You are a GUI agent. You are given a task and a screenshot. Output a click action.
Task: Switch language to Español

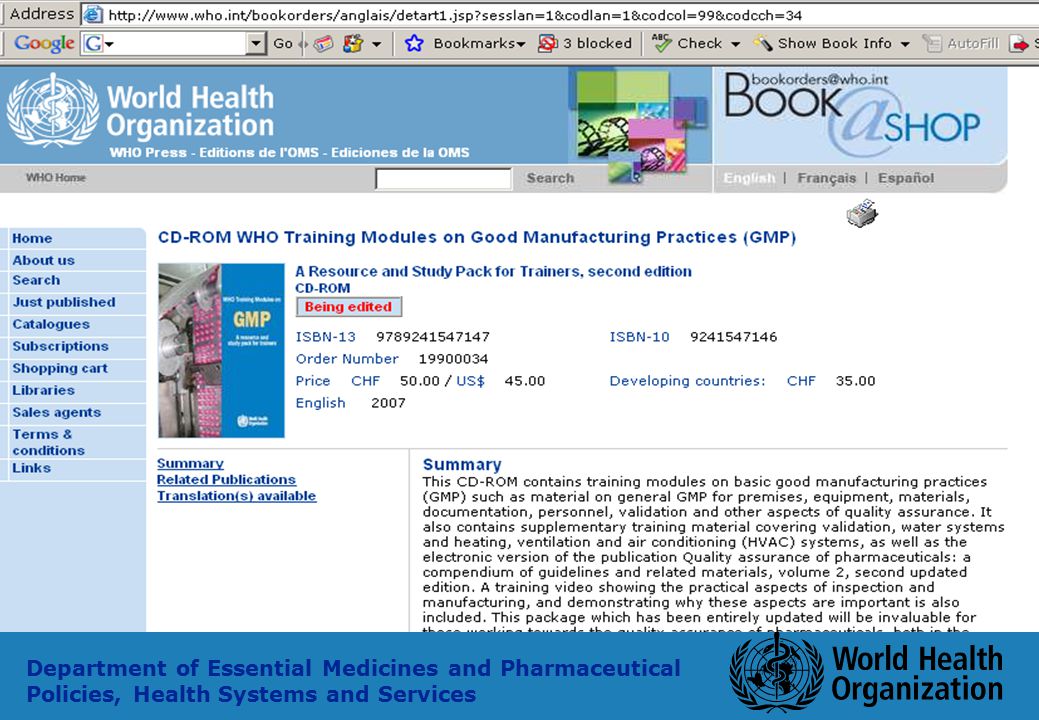906,178
